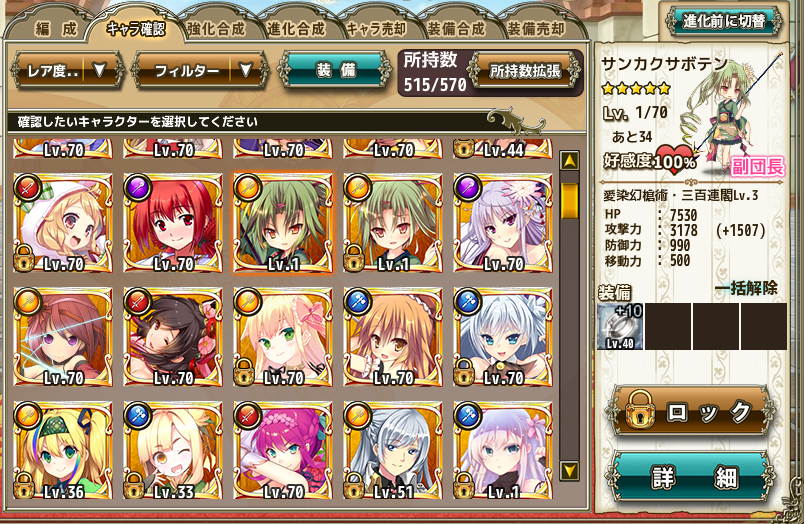Click the 詳細 details button
This screenshot has height=524, width=805.
coord(691,477)
